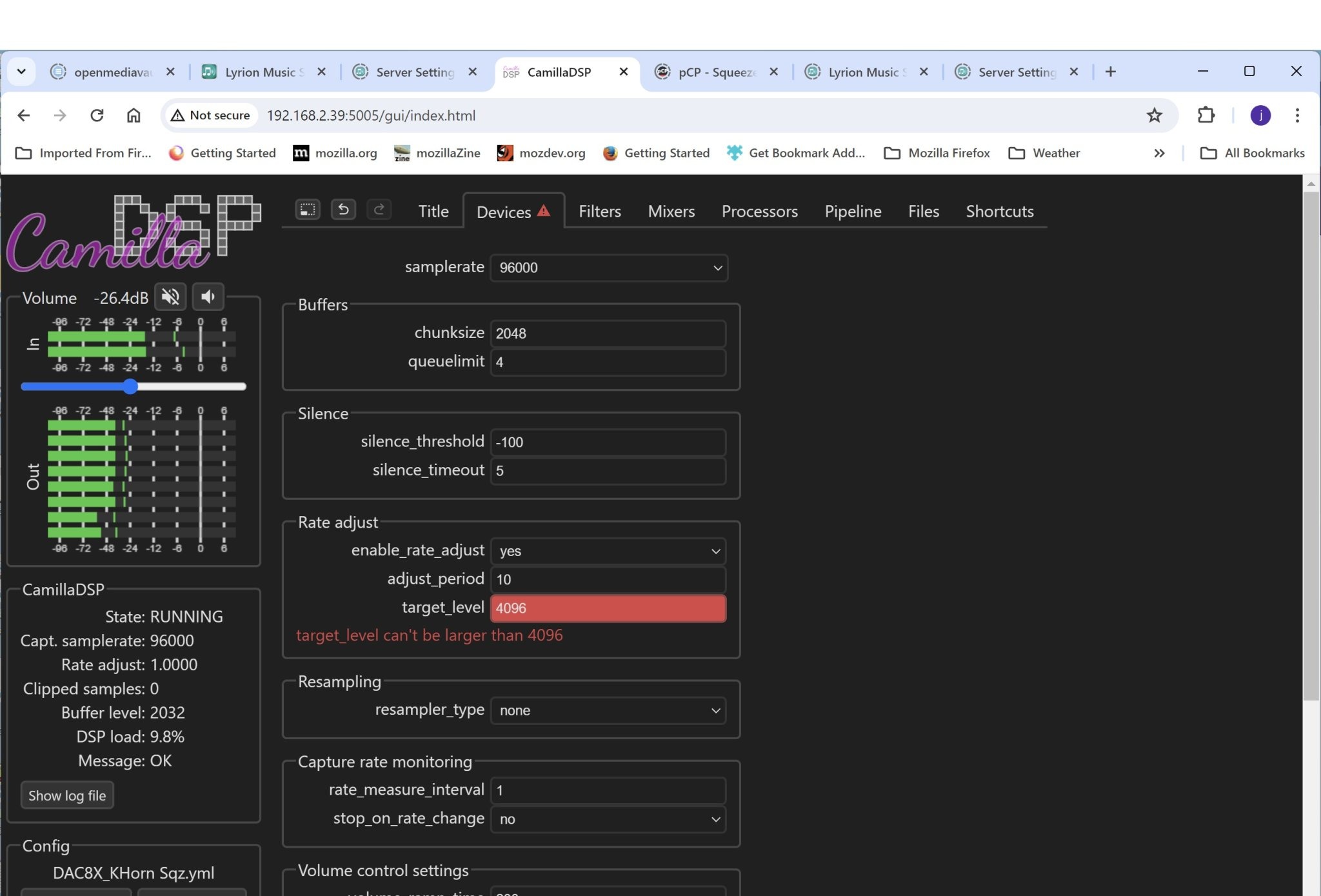The width and height of the screenshot is (1321, 896).
Task: Expand the samplerate dropdown
Action: pos(609,268)
